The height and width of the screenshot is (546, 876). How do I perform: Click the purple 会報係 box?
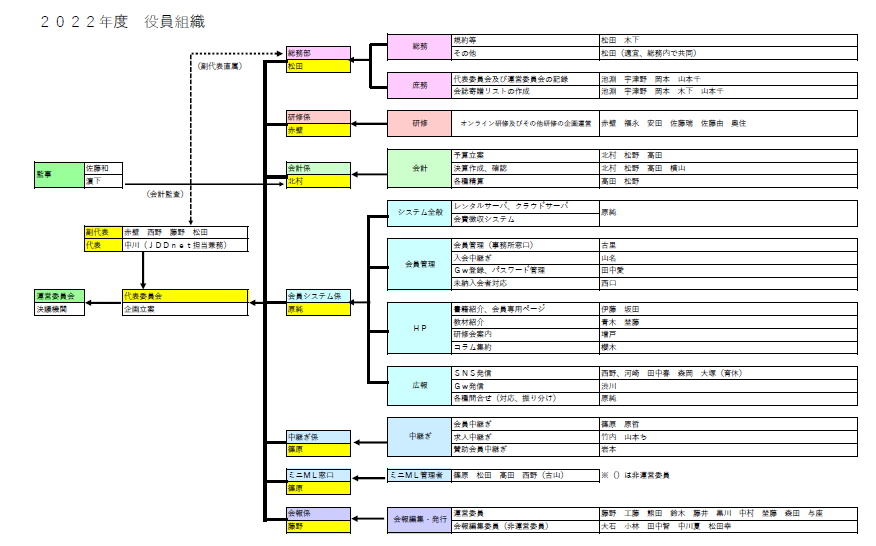coord(317,513)
